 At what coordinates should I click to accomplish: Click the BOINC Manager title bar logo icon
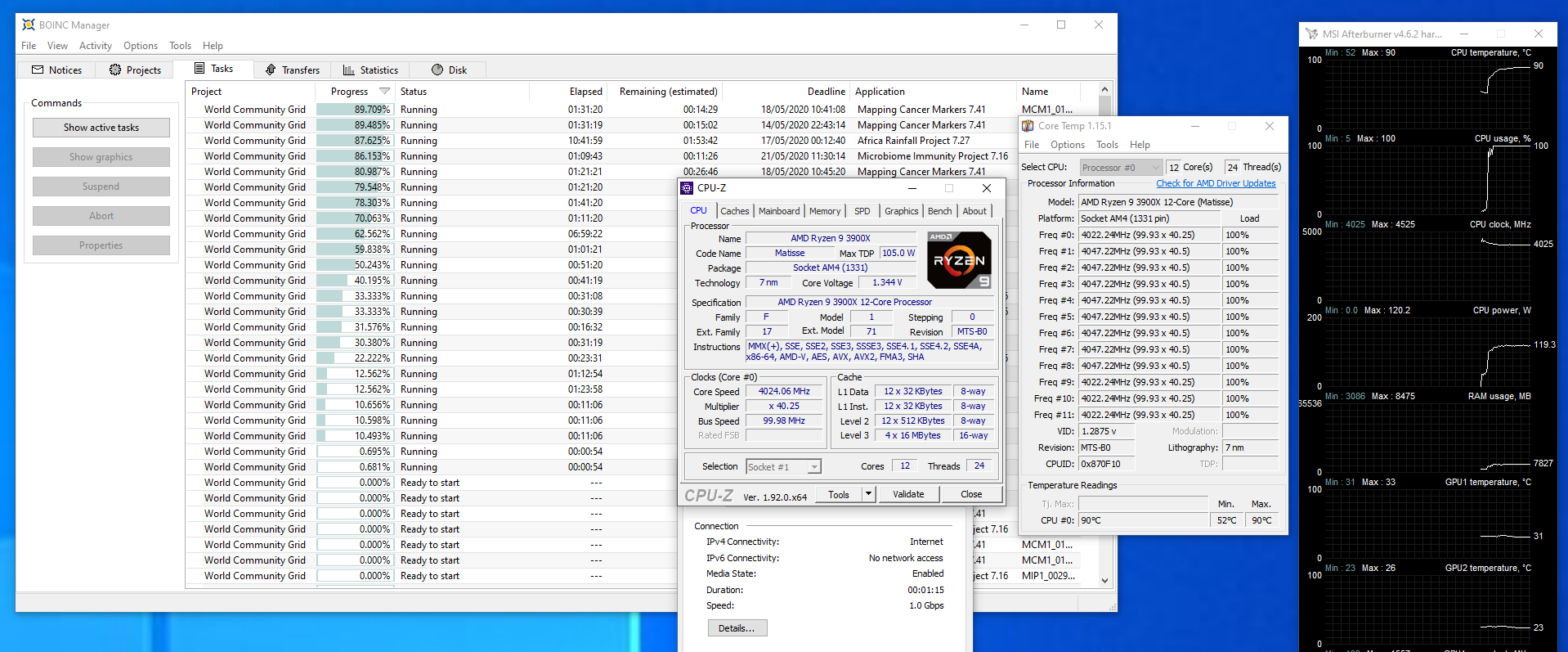point(29,25)
